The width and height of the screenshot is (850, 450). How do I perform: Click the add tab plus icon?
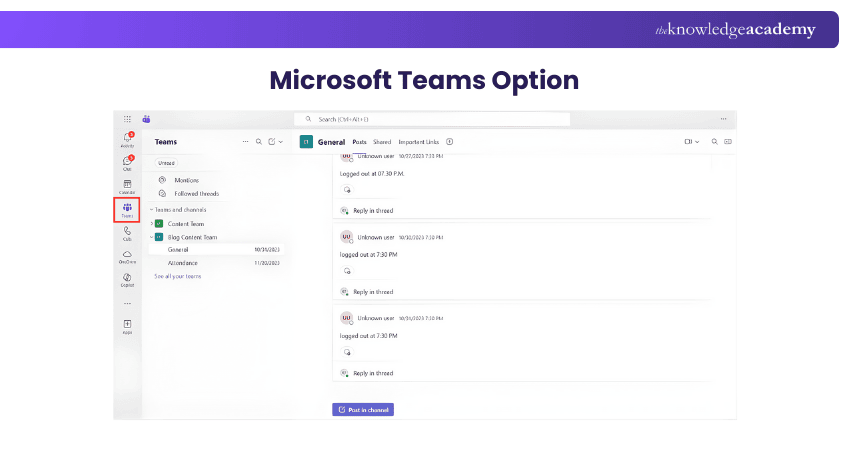pyautogui.click(x=449, y=142)
